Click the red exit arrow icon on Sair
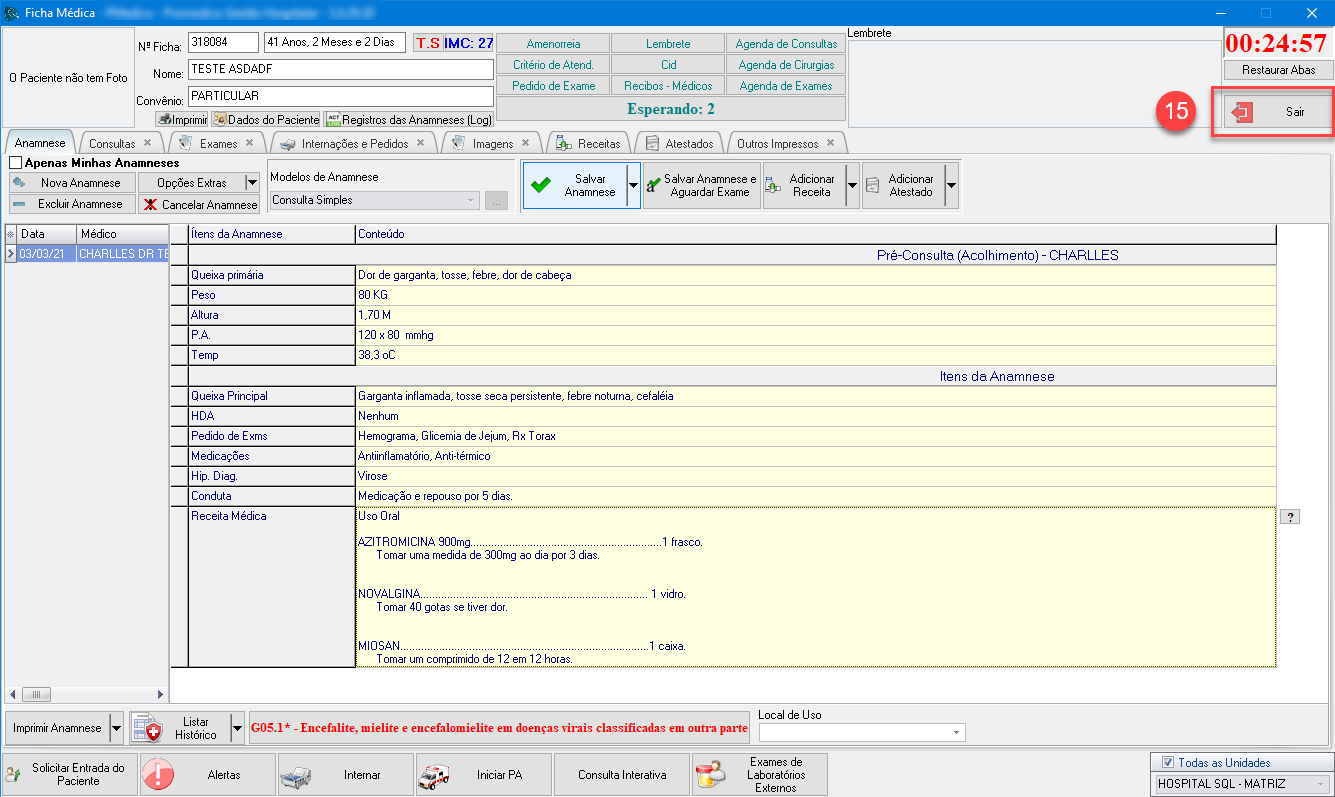The image size is (1335, 797). 1241,113
